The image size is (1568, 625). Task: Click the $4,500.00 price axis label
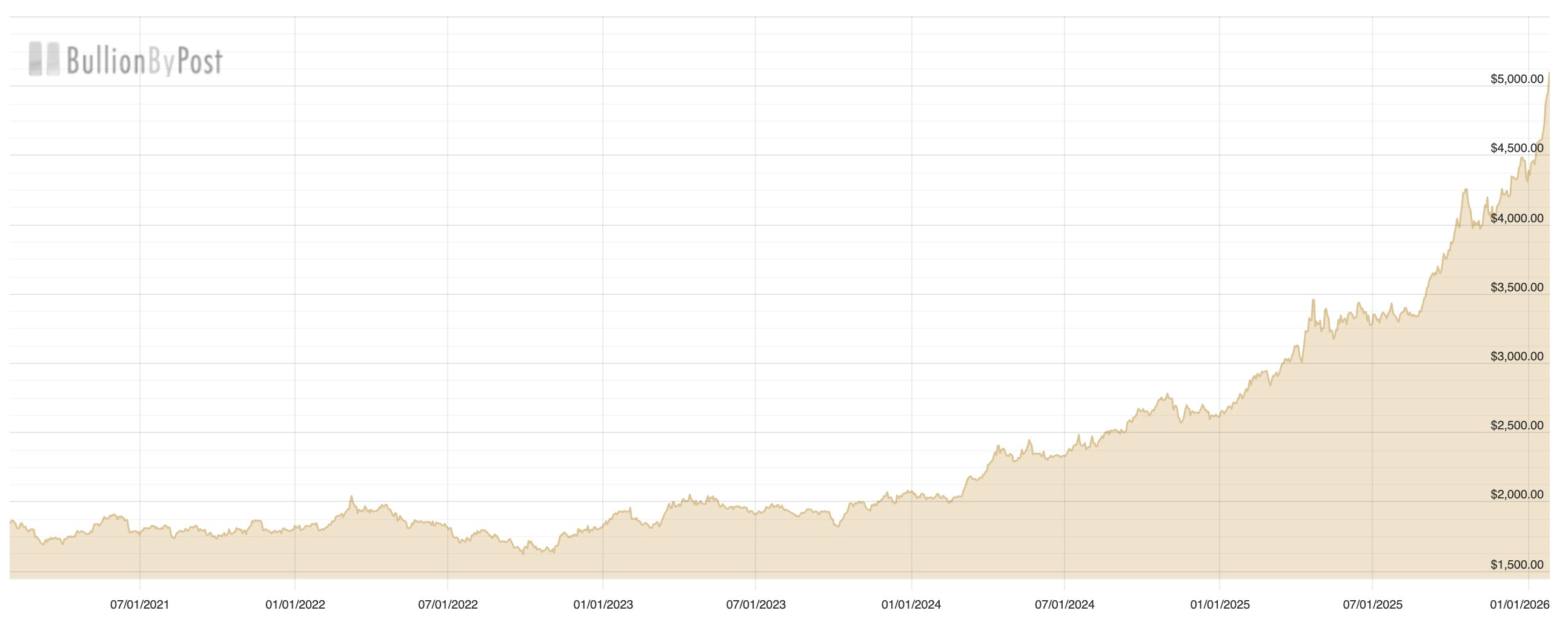pos(1517,148)
